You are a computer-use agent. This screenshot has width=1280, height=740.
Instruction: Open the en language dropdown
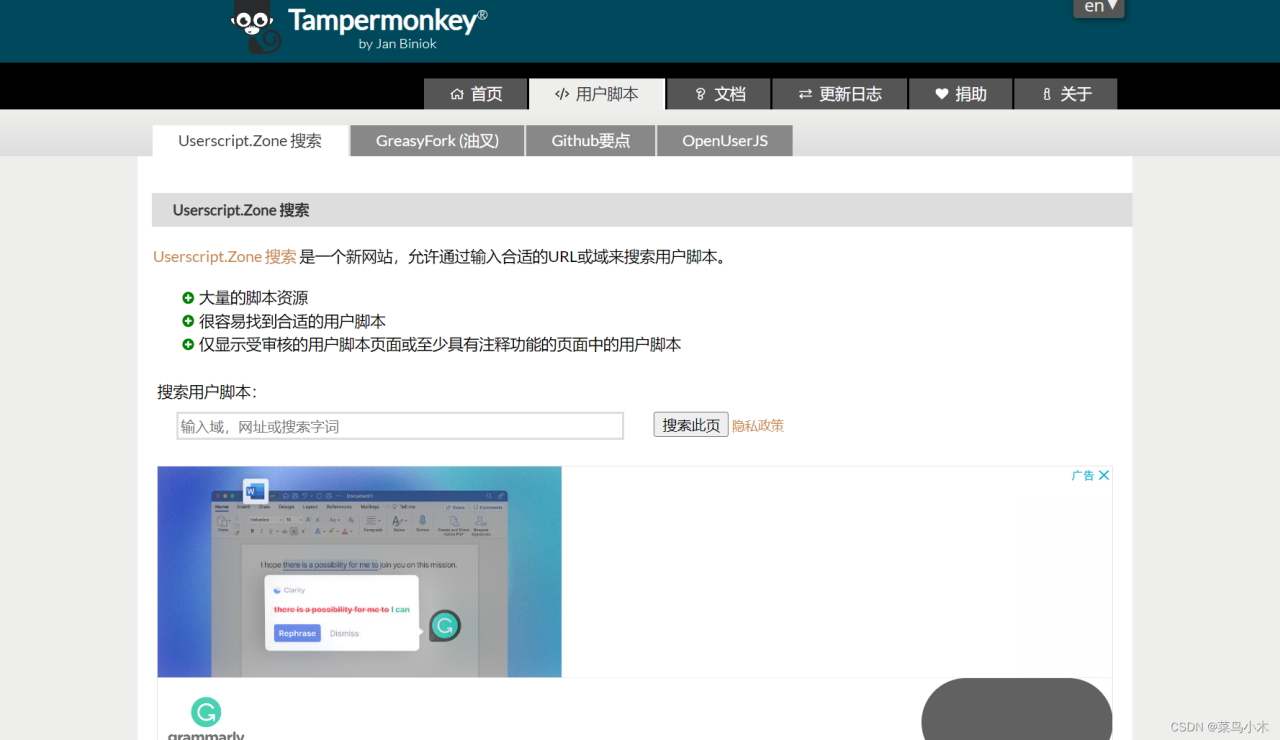(x=1099, y=8)
